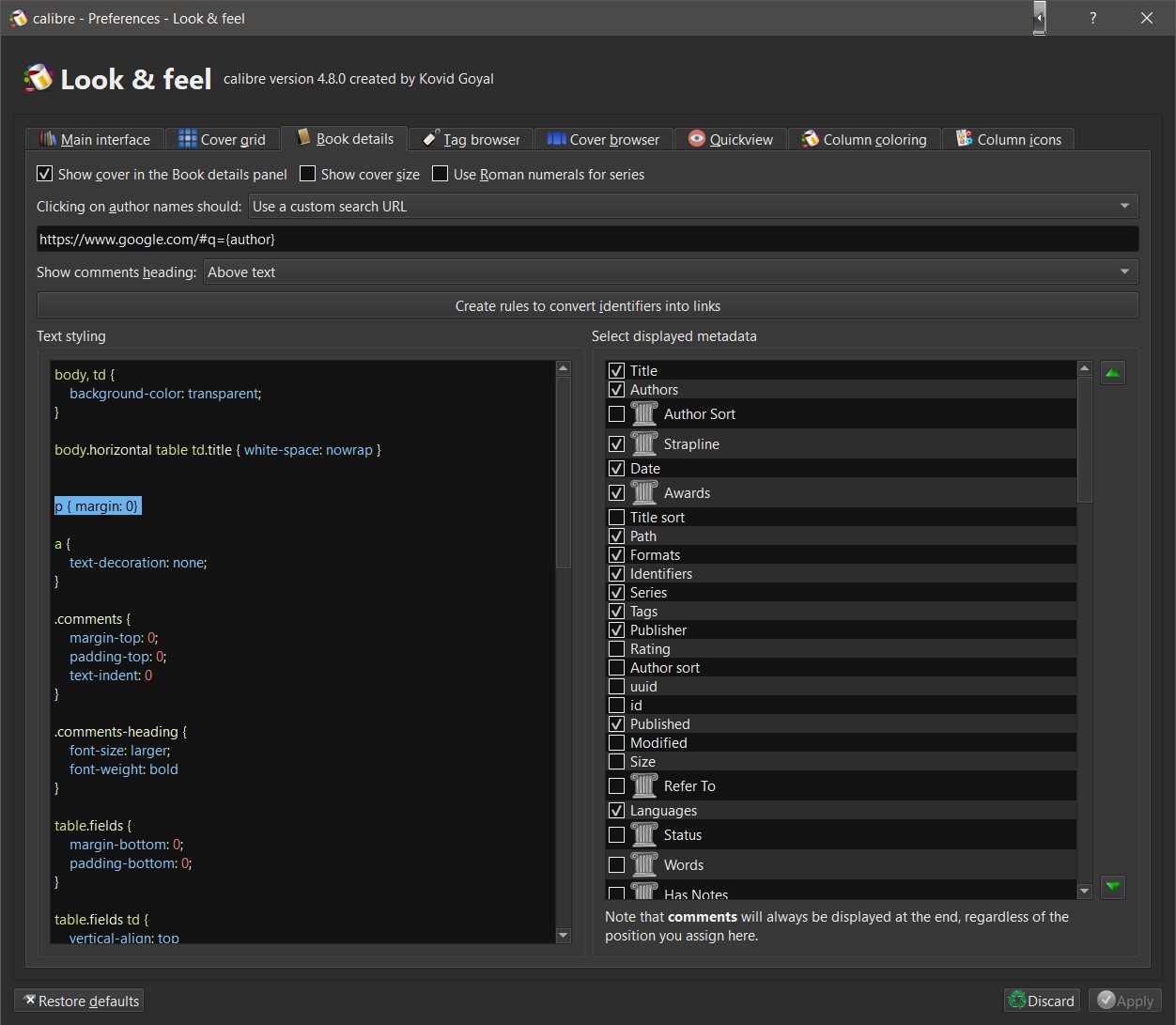Expand the Show comments heading dropdown
The width and height of the screenshot is (1176, 1025).
(x=670, y=272)
